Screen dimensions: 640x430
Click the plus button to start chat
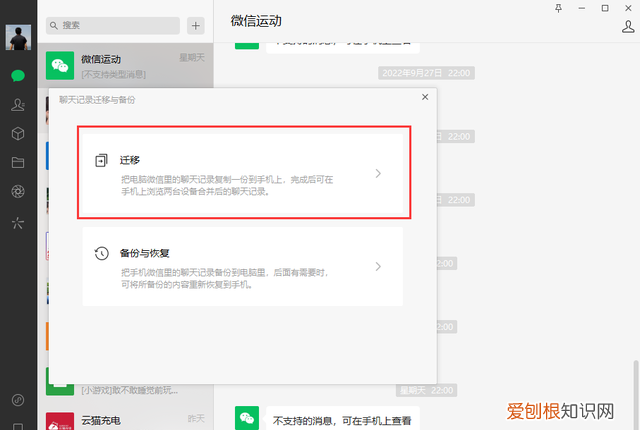tap(196, 26)
